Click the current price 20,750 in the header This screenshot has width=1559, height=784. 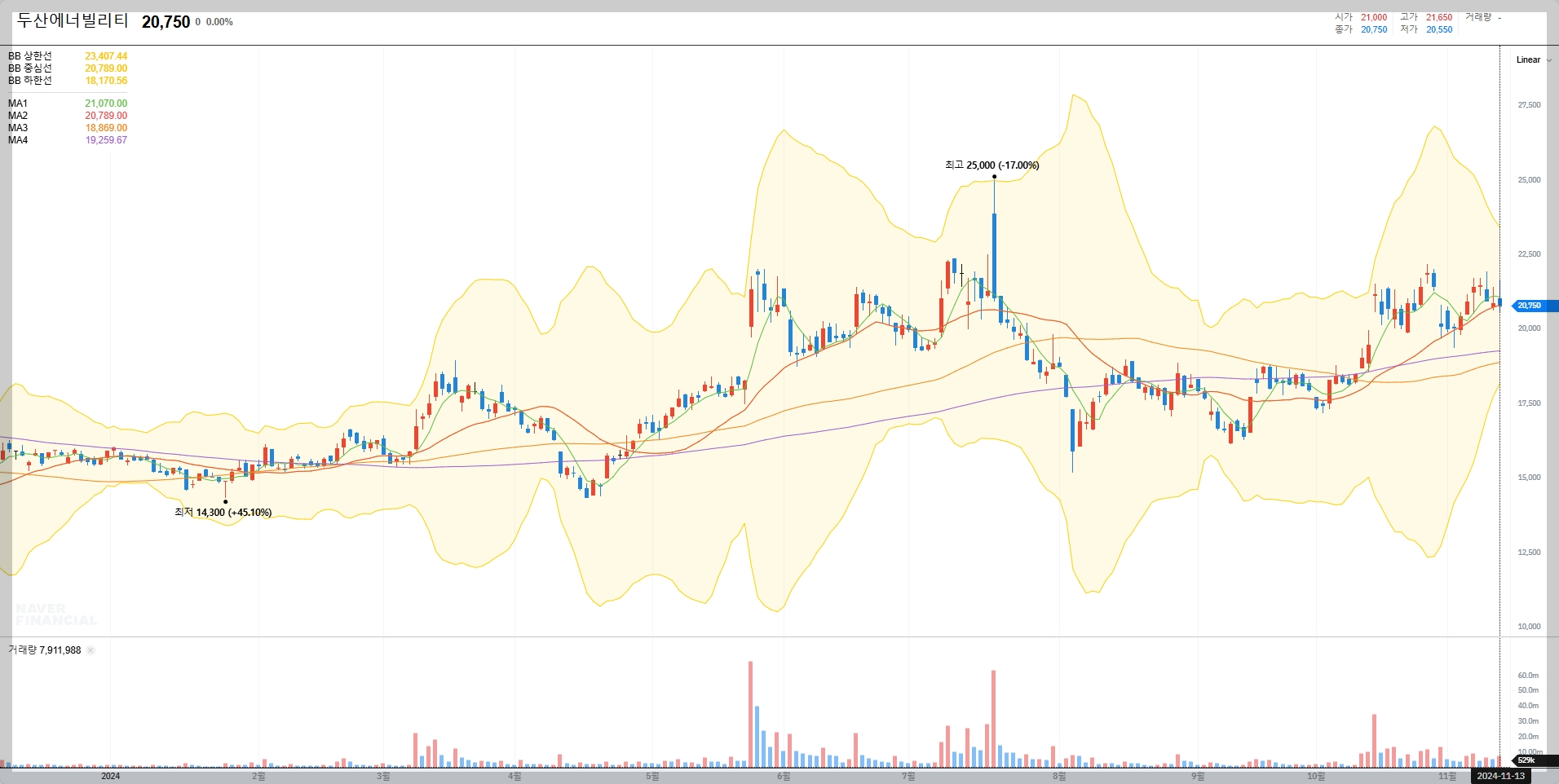tap(166, 22)
